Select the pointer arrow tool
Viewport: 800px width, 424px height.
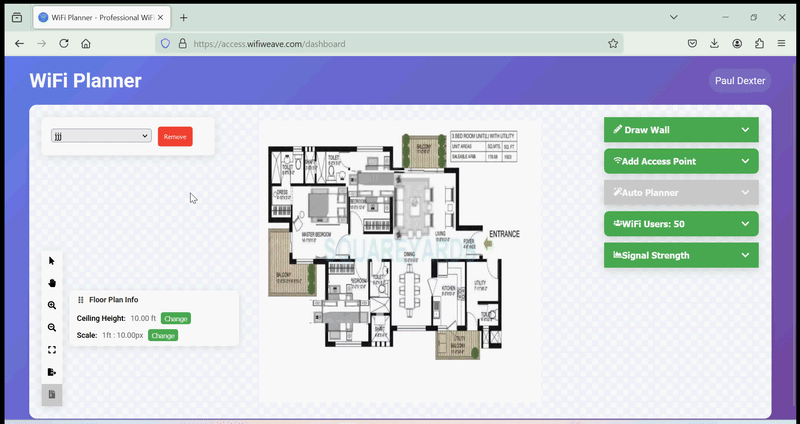coord(52,261)
